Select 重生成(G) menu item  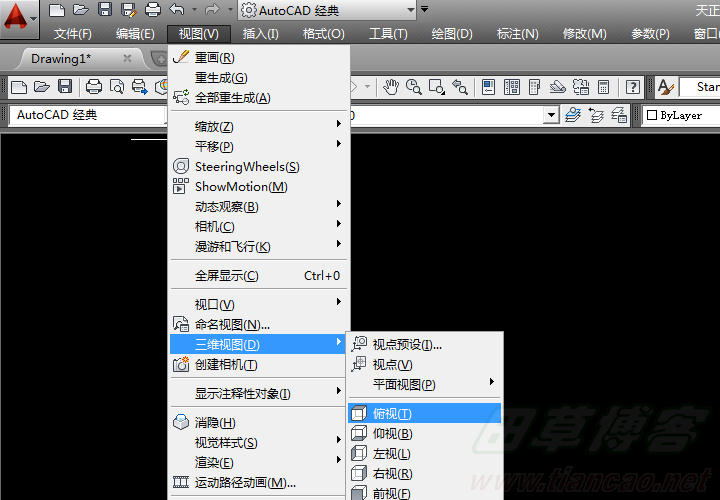point(259,78)
